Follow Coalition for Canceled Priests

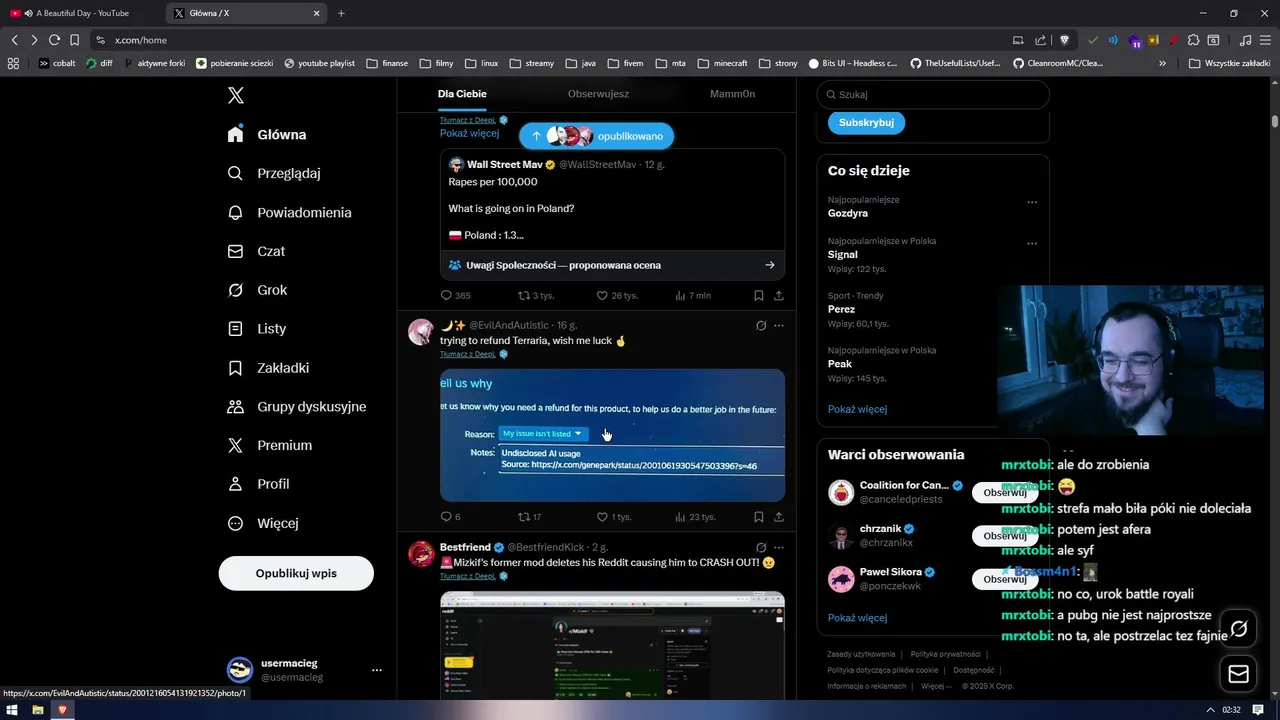tap(1005, 492)
